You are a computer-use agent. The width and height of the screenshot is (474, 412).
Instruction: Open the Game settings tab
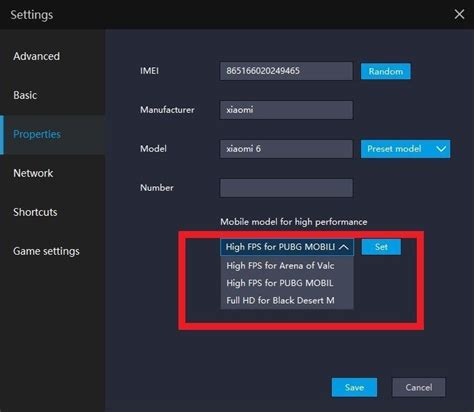pos(46,251)
